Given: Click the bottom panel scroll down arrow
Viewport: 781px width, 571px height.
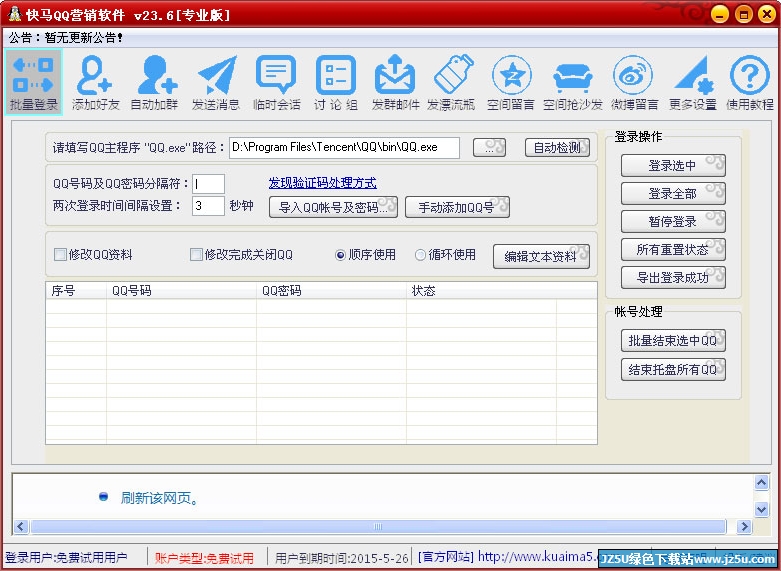Looking at the screenshot, I should (x=761, y=509).
